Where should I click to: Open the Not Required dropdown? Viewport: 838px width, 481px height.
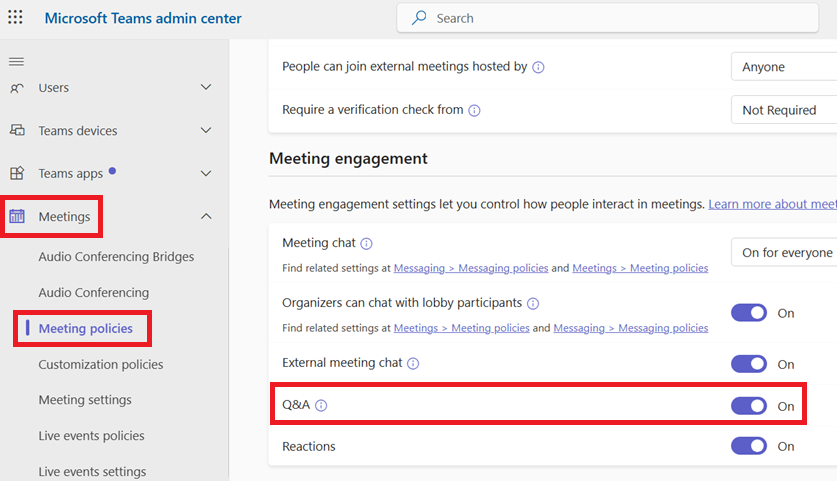click(x=784, y=110)
